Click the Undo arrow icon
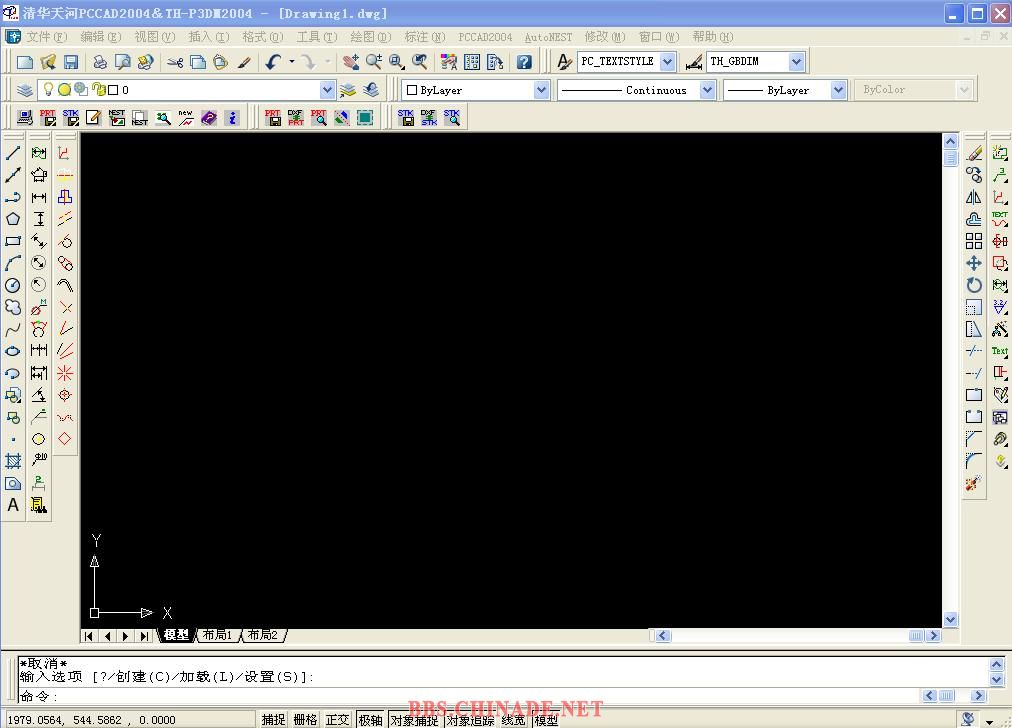The image size is (1012, 728). 274,62
